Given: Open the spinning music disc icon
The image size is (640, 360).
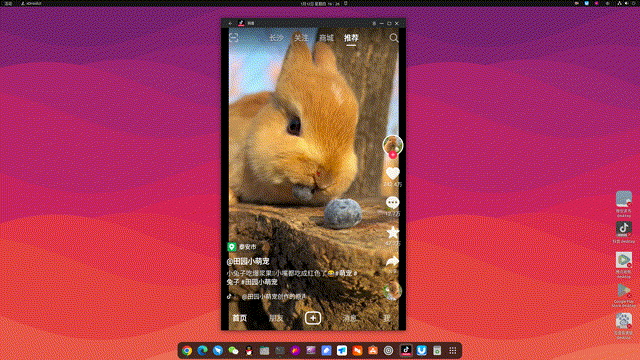Looking at the screenshot, I should click(392, 291).
